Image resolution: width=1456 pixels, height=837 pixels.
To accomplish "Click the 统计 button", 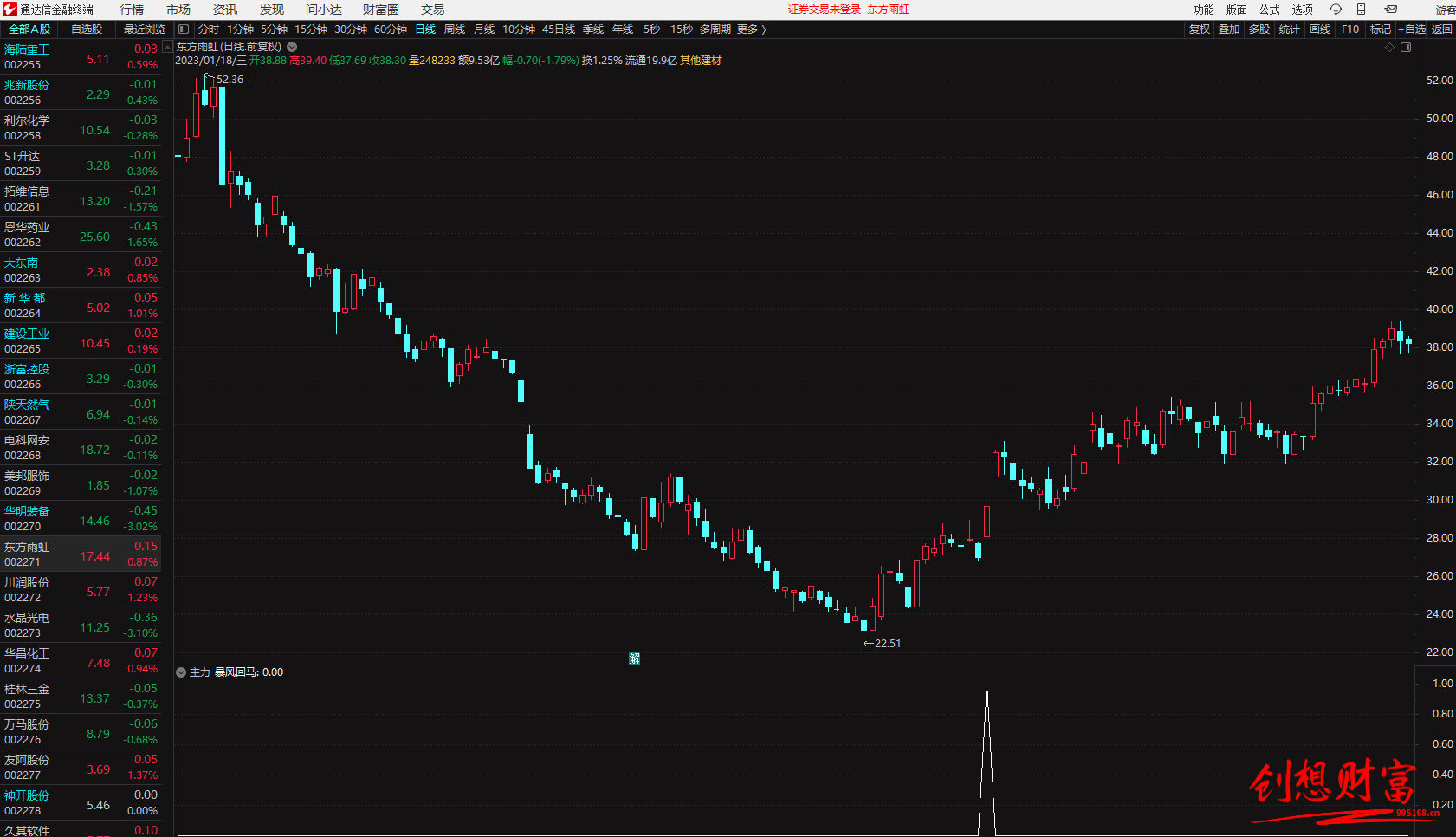I will tap(1290, 29).
